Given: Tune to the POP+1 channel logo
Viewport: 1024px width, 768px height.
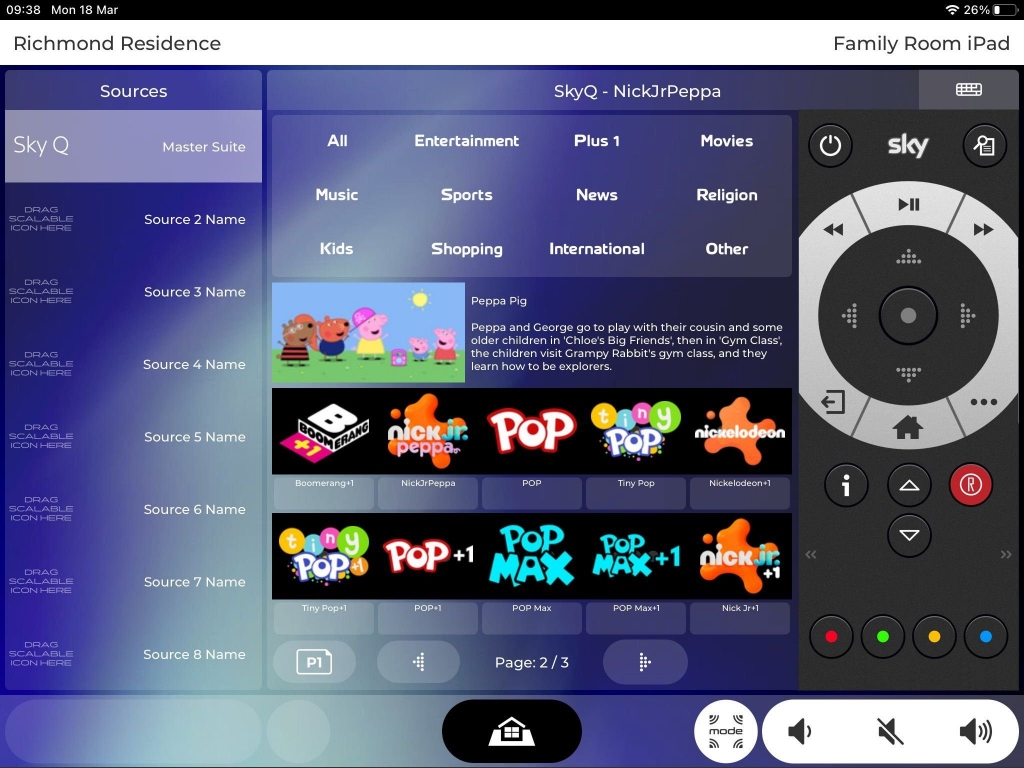Looking at the screenshot, I should click(428, 556).
